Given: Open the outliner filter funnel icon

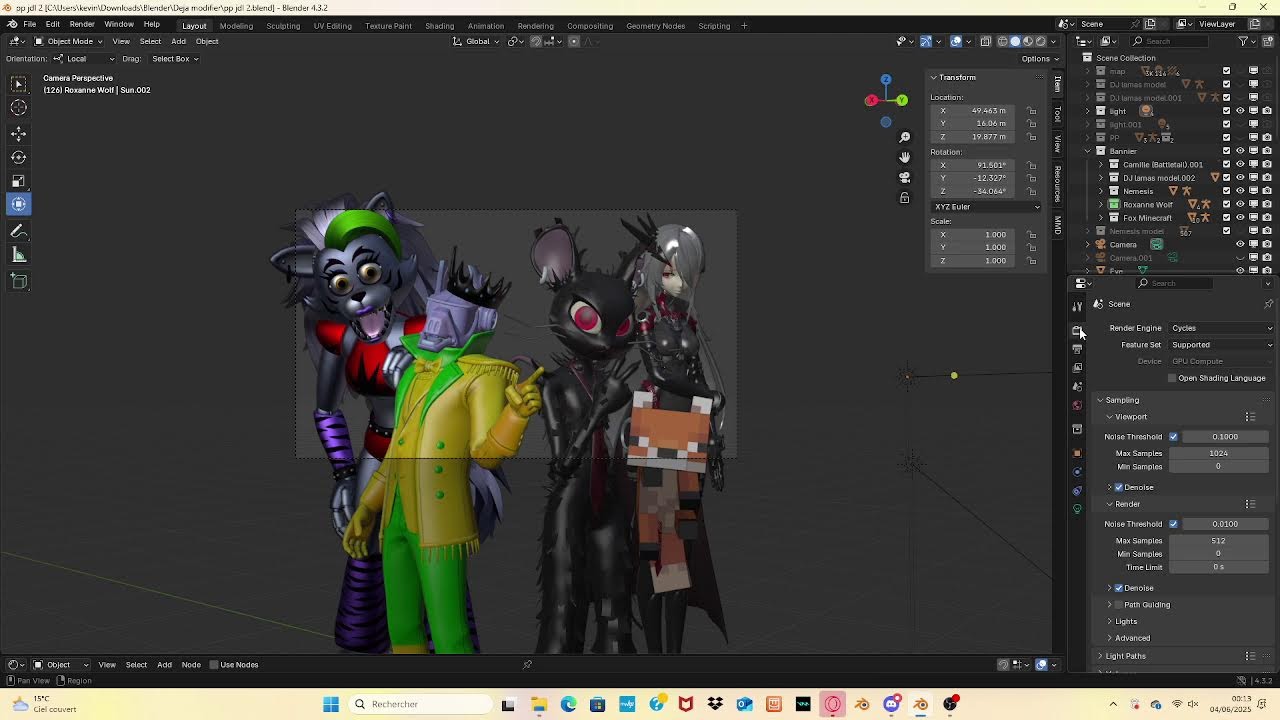Looking at the screenshot, I should (1243, 41).
